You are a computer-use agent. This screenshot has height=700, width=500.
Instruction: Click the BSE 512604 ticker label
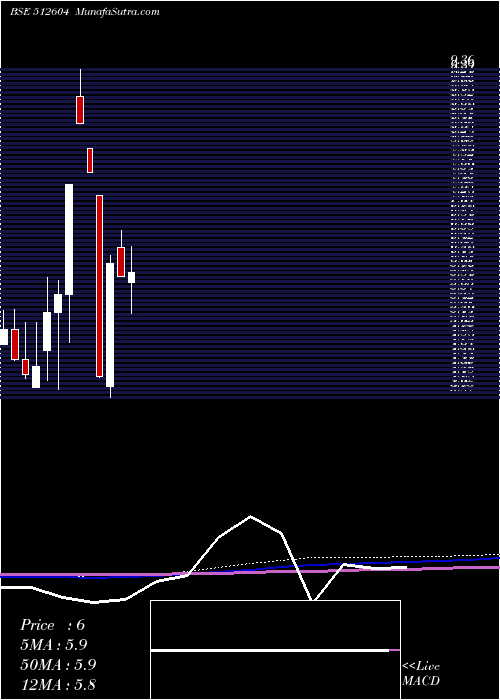(39, 12)
